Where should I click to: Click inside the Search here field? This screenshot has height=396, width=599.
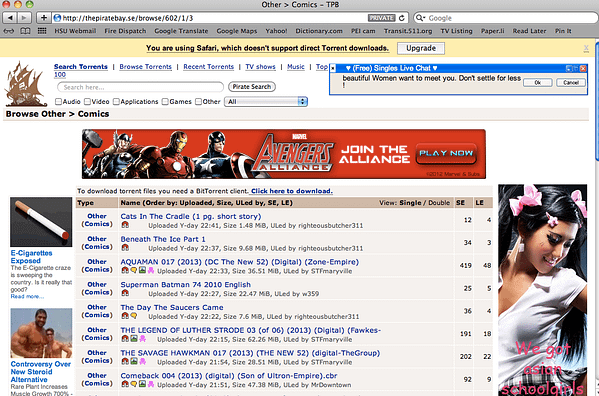pos(140,87)
